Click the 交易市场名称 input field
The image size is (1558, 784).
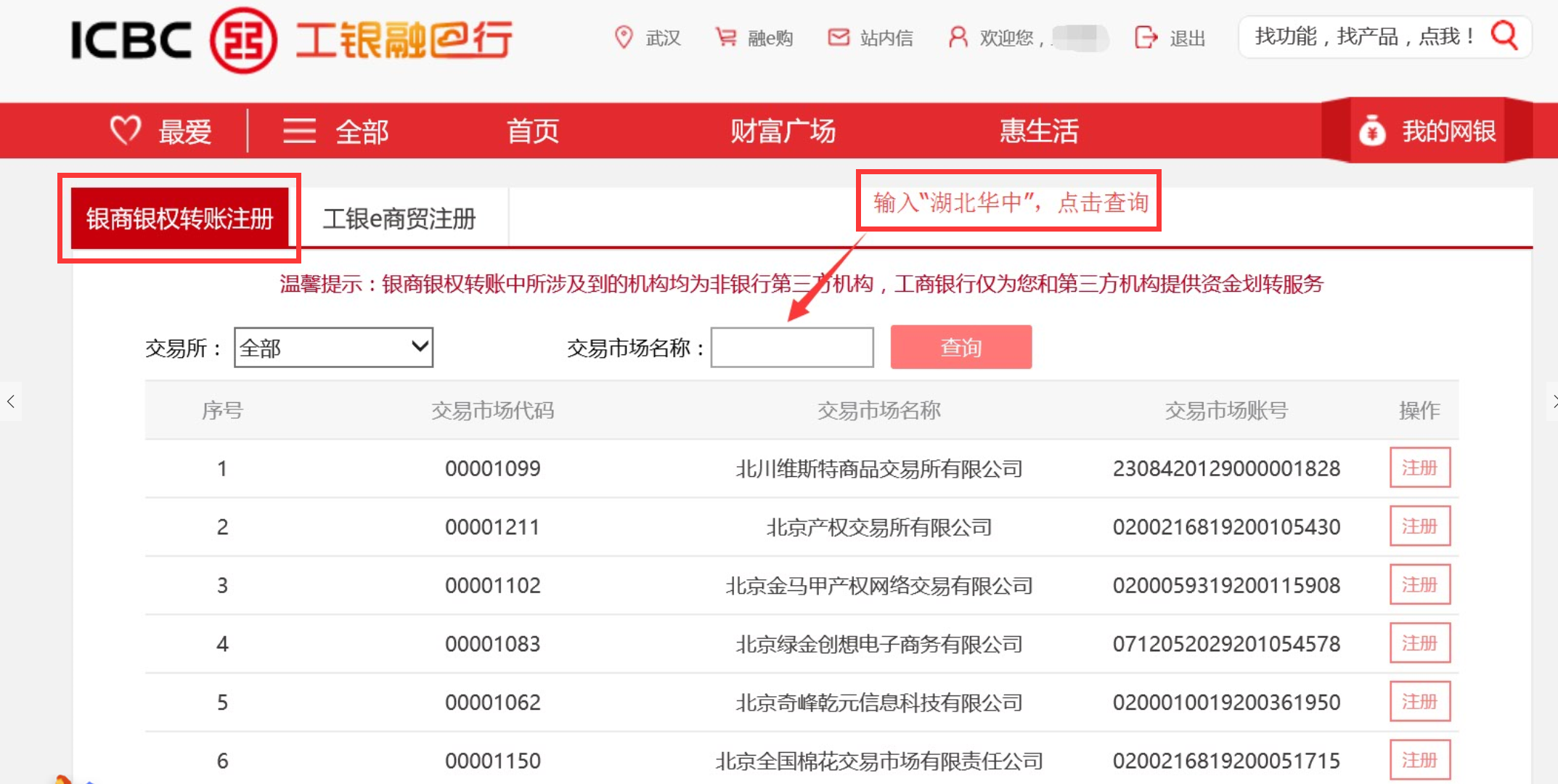tap(792, 348)
